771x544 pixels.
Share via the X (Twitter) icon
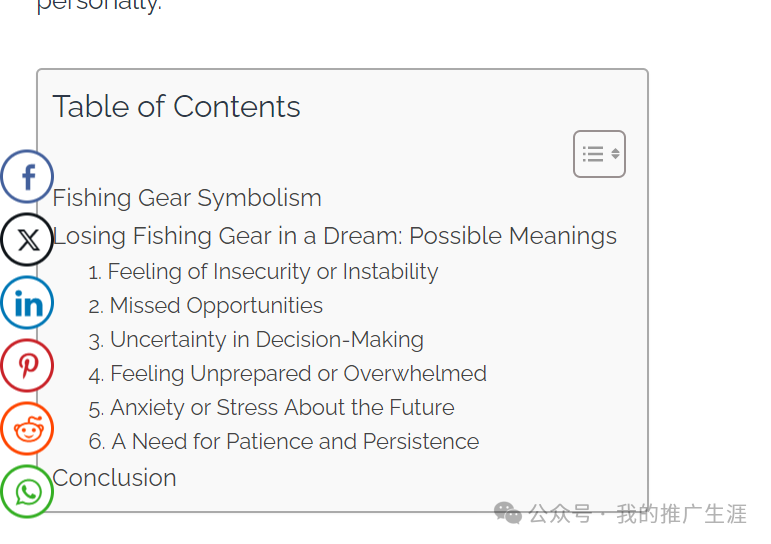[27, 240]
